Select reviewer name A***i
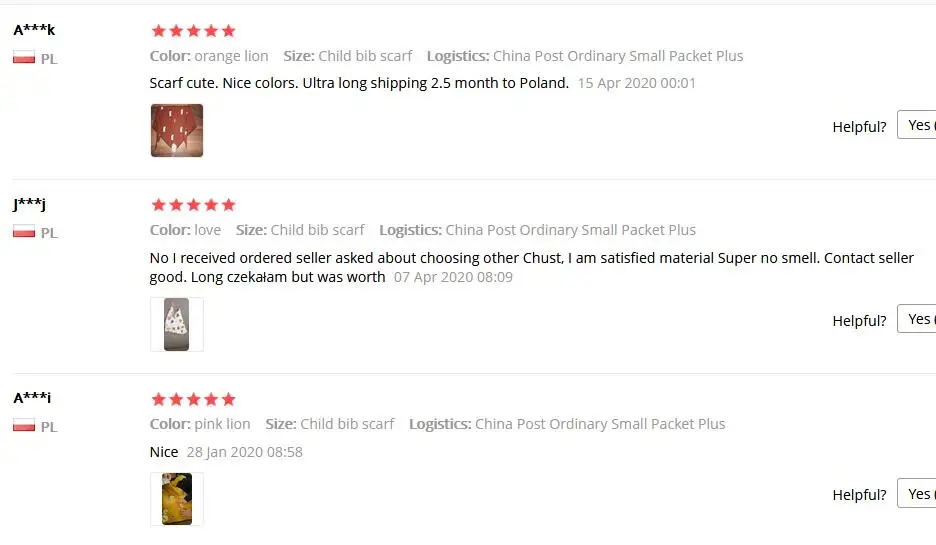The image size is (936, 545). pos(32,398)
